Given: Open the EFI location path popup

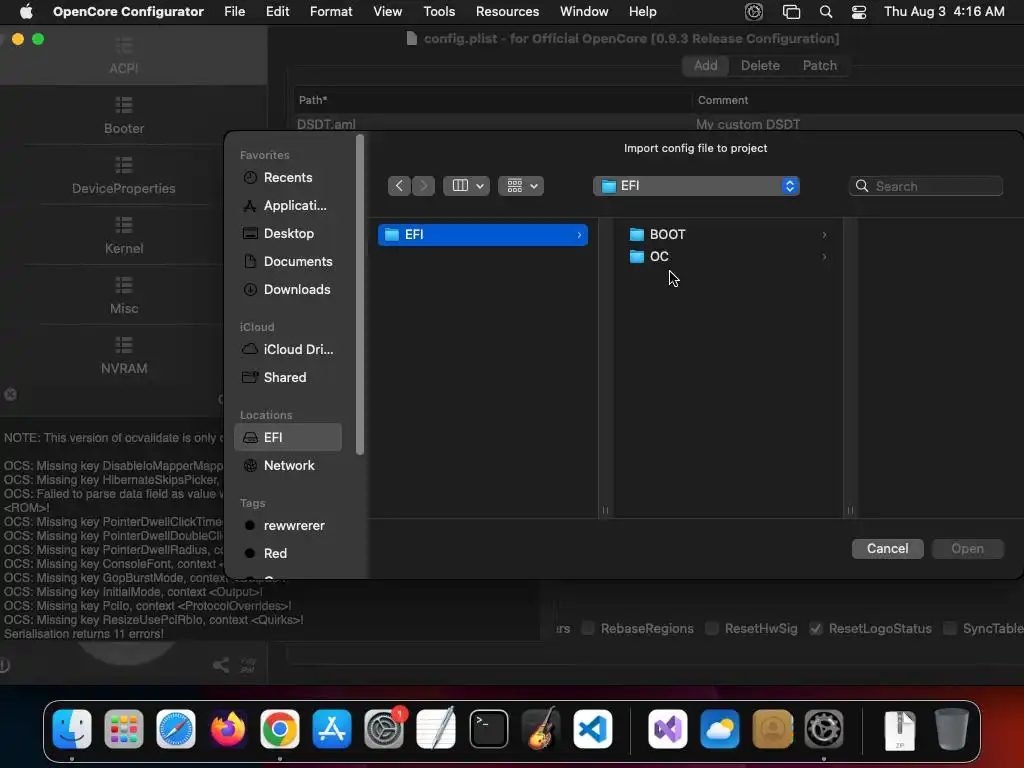Looking at the screenshot, I should pyautogui.click(x=696, y=186).
